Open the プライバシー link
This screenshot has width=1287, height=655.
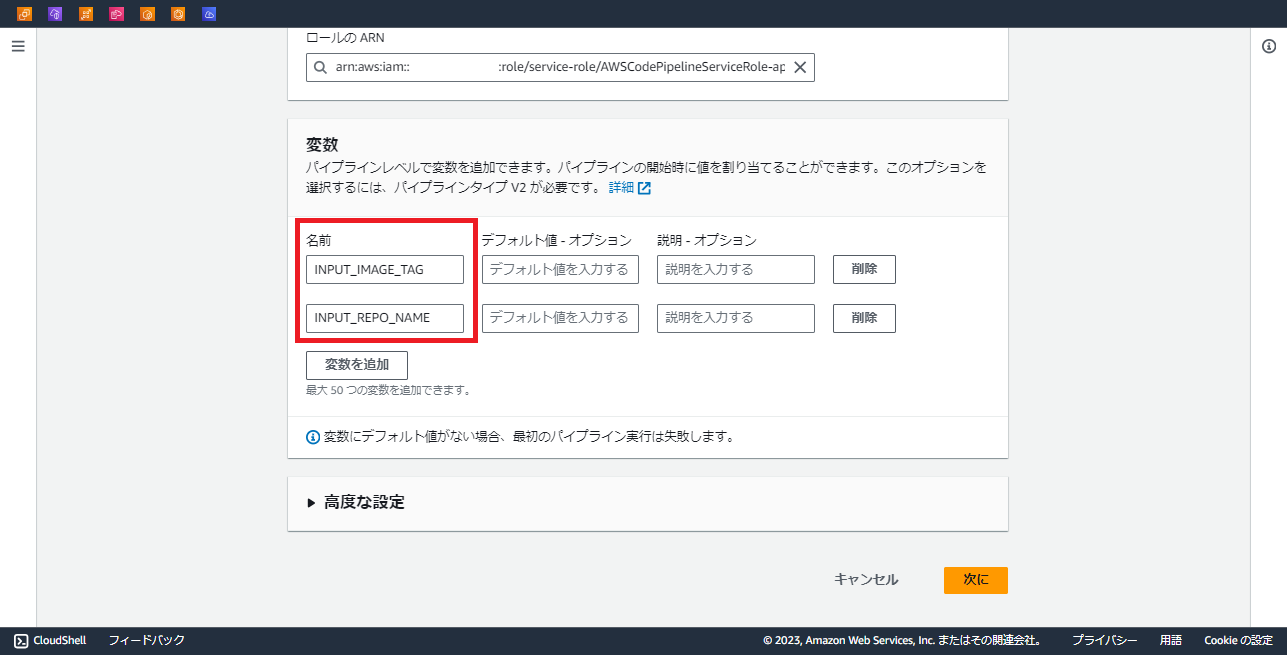tap(1104, 640)
